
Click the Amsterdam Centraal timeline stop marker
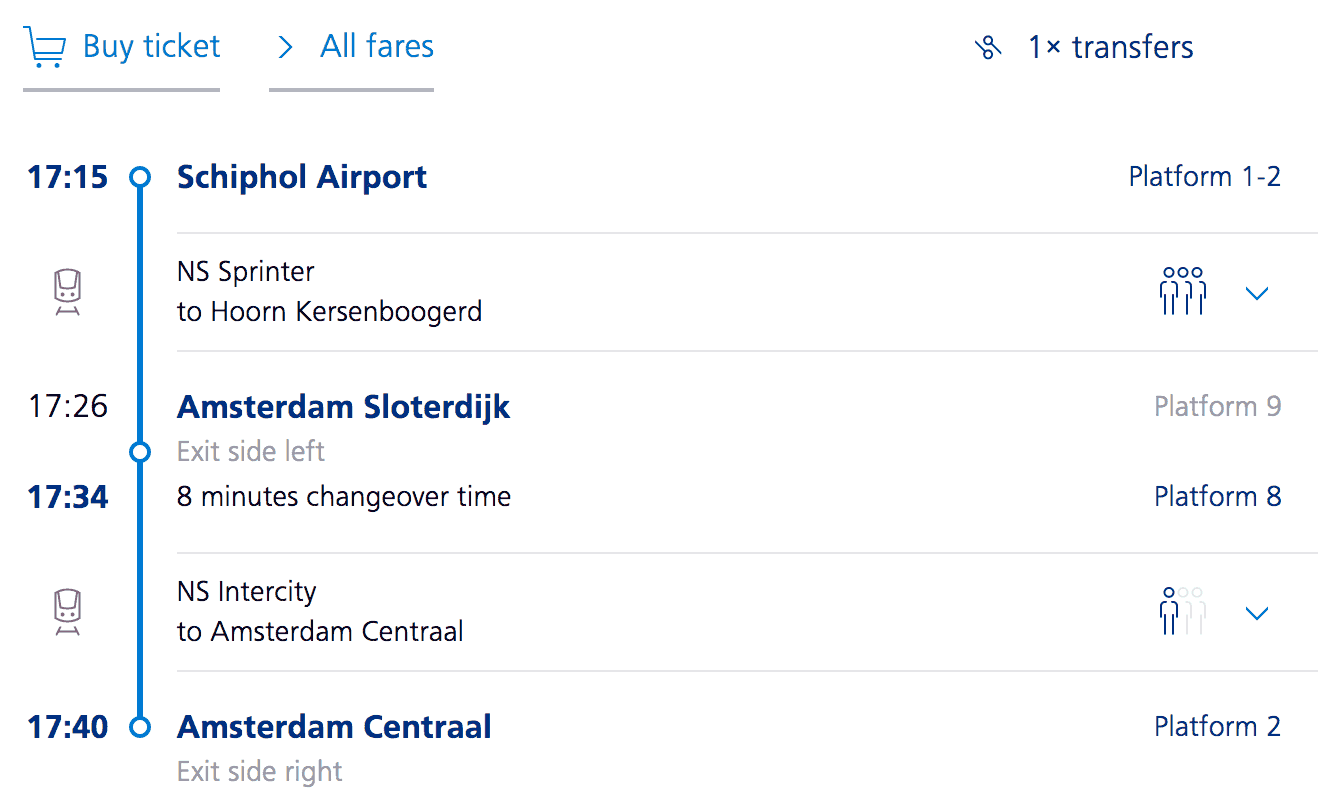tap(140, 727)
